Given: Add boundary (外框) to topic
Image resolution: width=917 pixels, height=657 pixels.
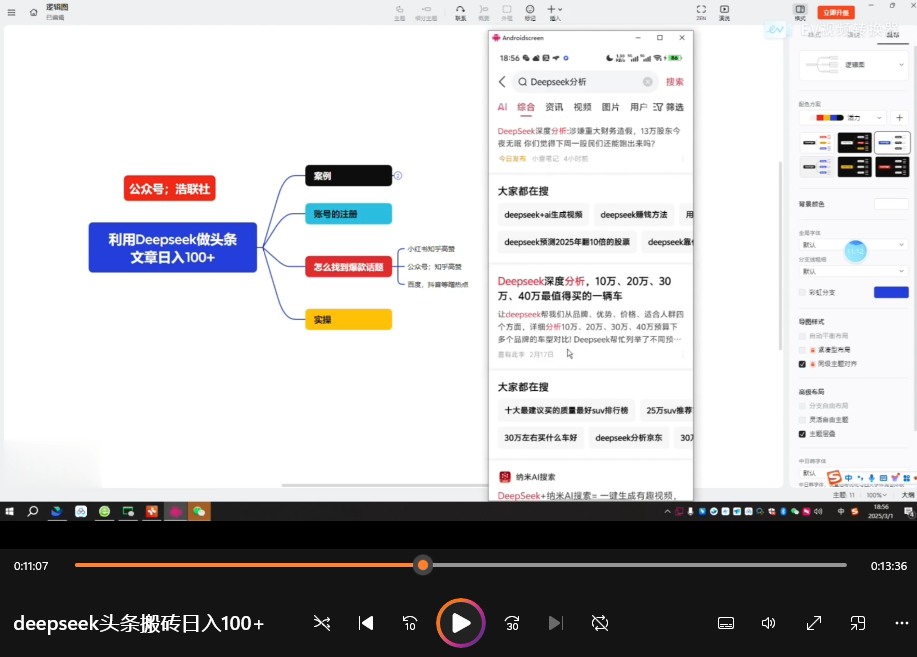Looking at the screenshot, I should (x=506, y=12).
